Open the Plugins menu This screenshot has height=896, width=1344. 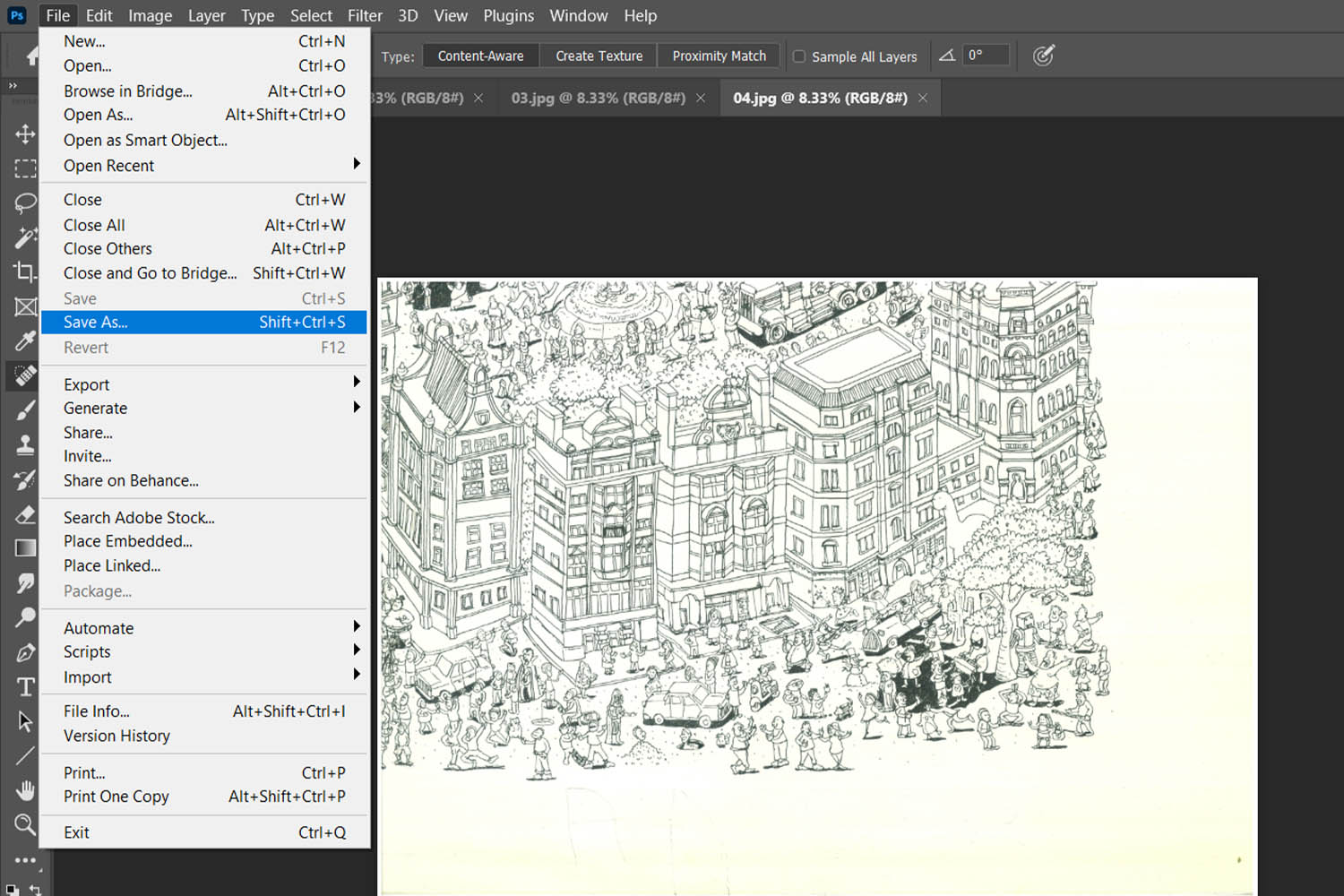click(508, 15)
